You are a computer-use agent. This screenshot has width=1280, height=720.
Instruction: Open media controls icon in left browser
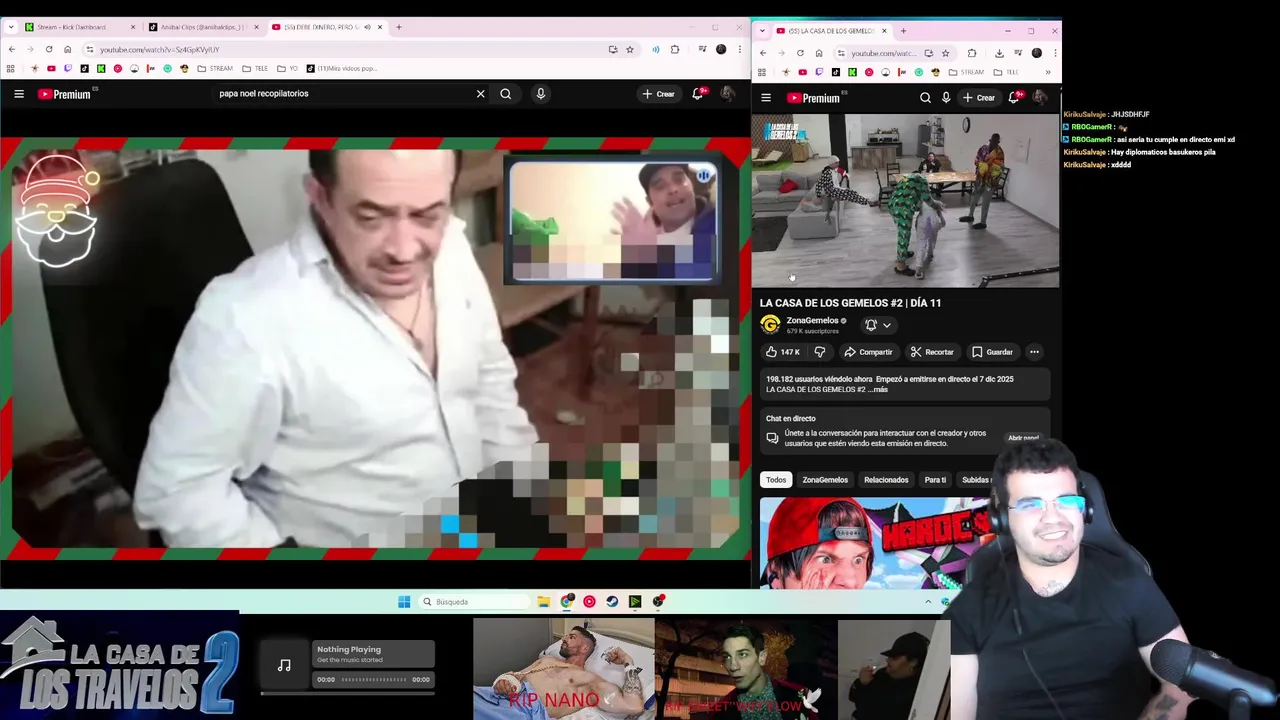[x=703, y=49]
